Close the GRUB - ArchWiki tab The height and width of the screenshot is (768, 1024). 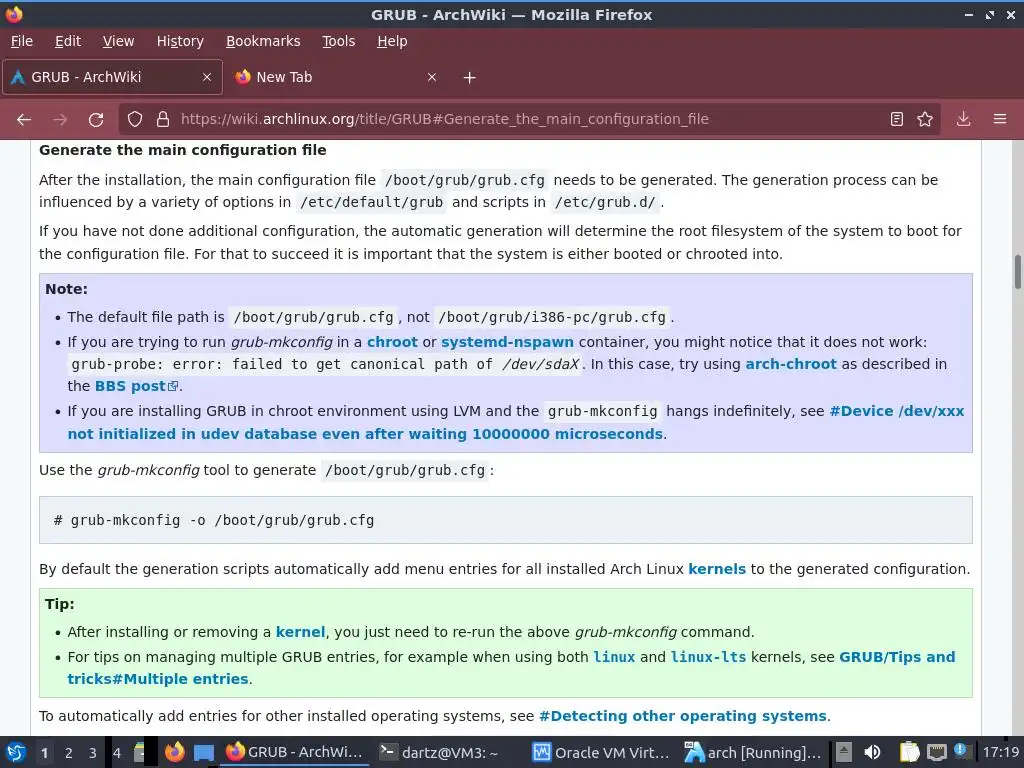pyautogui.click(x=207, y=77)
